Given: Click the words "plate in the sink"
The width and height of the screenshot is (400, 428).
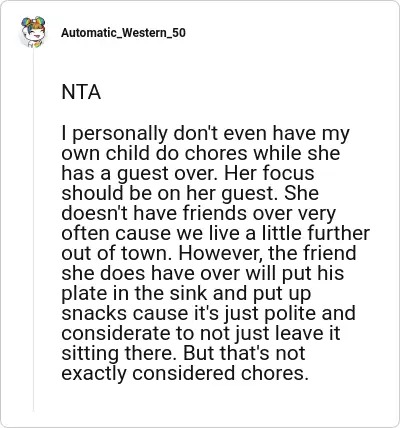Looking at the screenshot, I should [135, 294].
